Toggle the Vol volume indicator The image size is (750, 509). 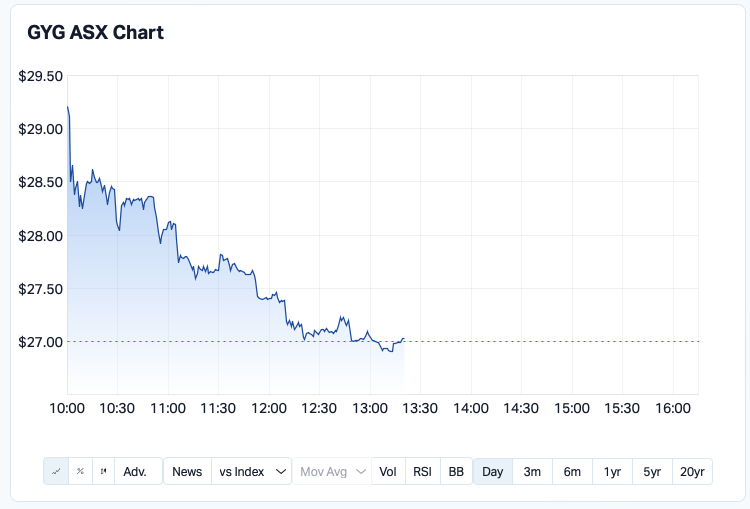(388, 471)
